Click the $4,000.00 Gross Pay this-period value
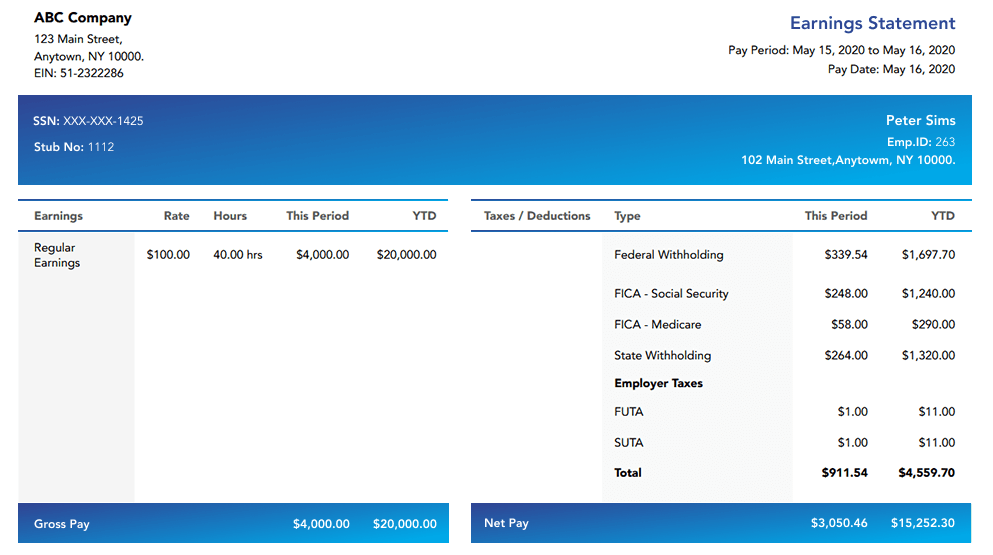The image size is (993, 555). click(321, 524)
